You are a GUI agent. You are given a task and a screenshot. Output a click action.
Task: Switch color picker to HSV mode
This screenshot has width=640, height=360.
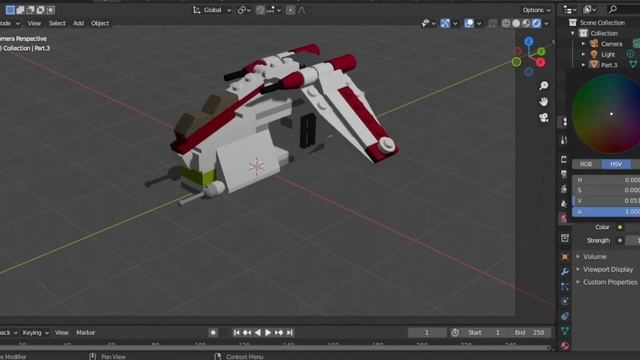[616, 164]
